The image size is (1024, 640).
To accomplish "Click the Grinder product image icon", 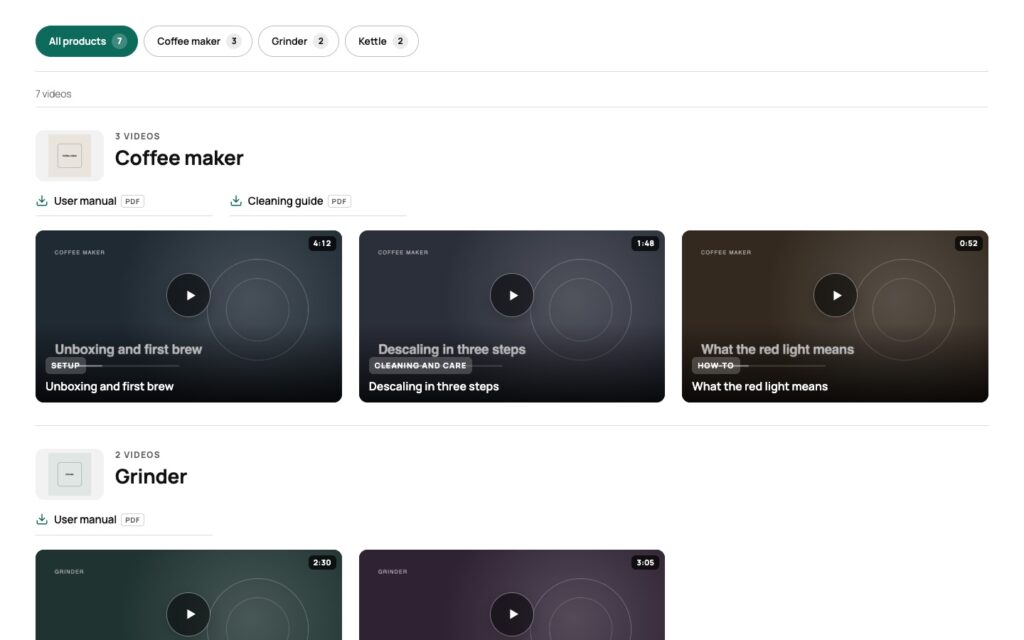I will coord(69,474).
